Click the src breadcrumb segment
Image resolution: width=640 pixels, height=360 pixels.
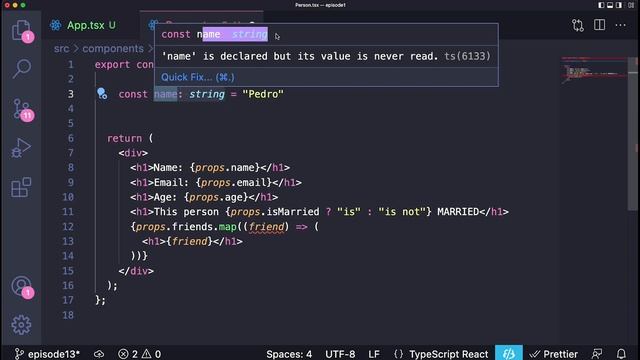62,49
